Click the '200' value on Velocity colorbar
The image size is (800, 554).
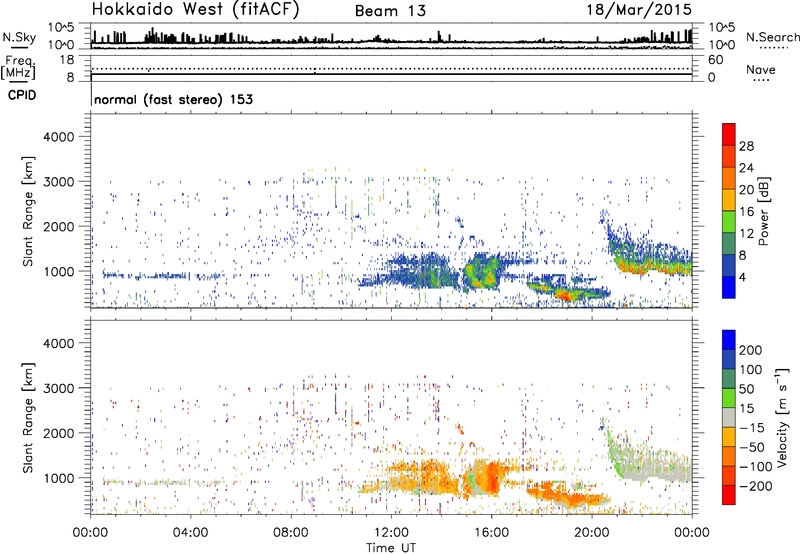[751, 350]
